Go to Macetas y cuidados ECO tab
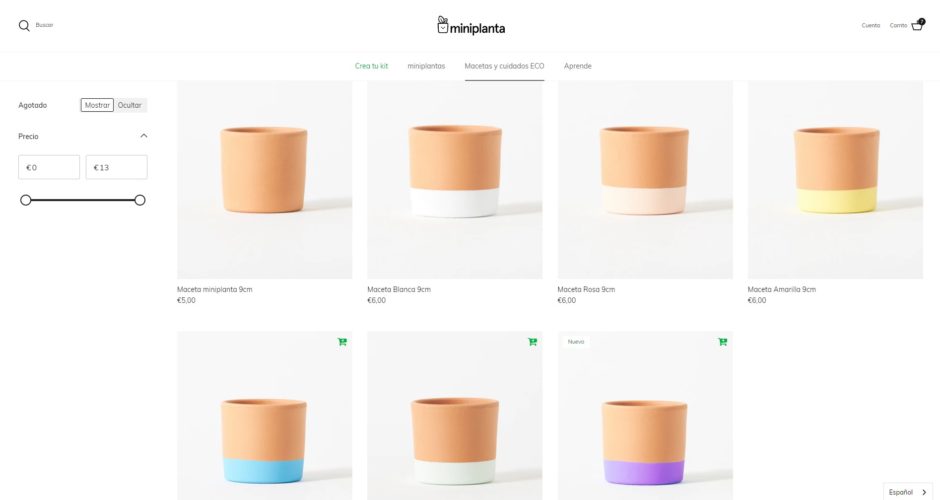 point(504,66)
